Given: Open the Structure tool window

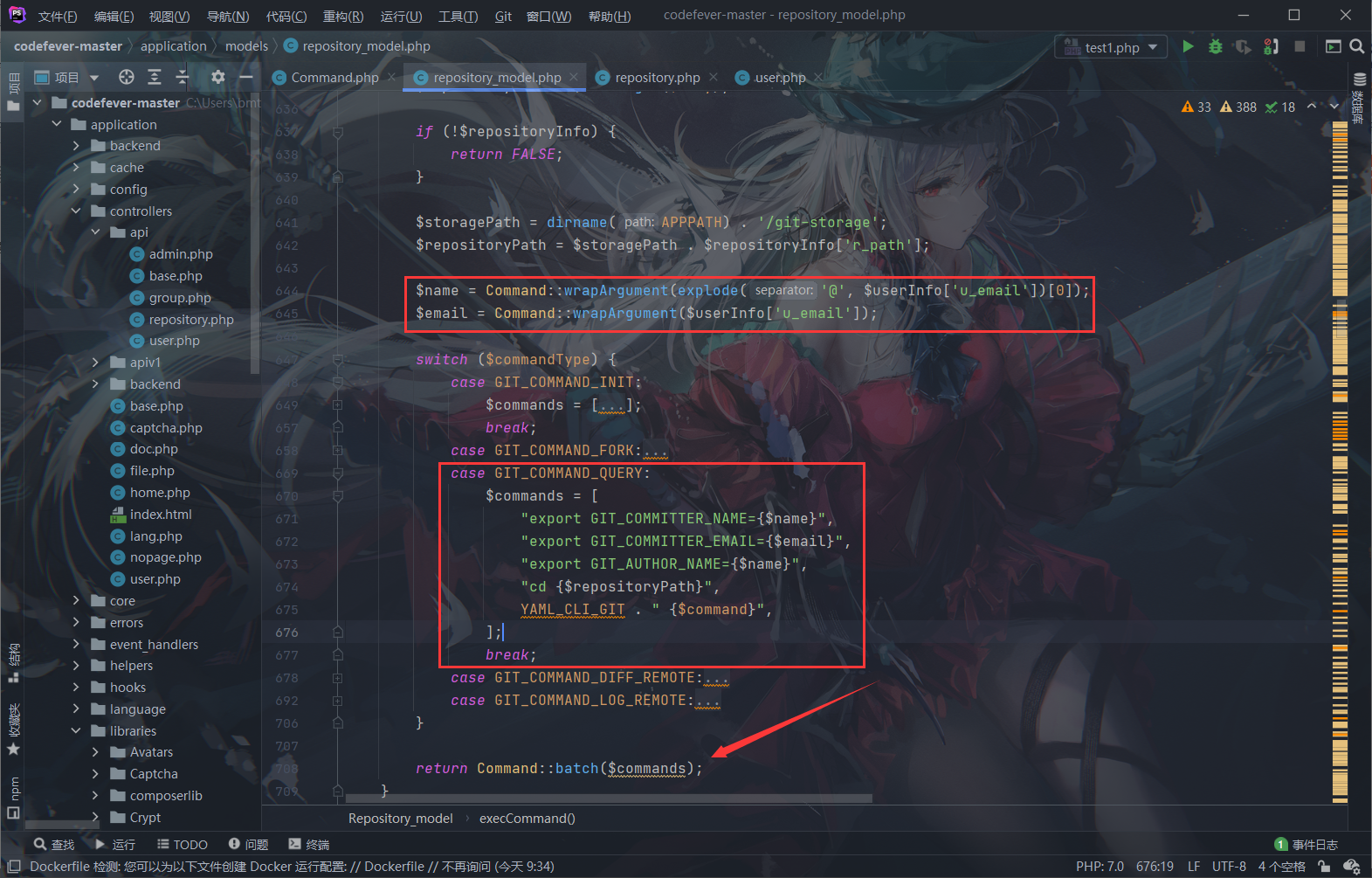Looking at the screenshot, I should pyautogui.click(x=13, y=663).
